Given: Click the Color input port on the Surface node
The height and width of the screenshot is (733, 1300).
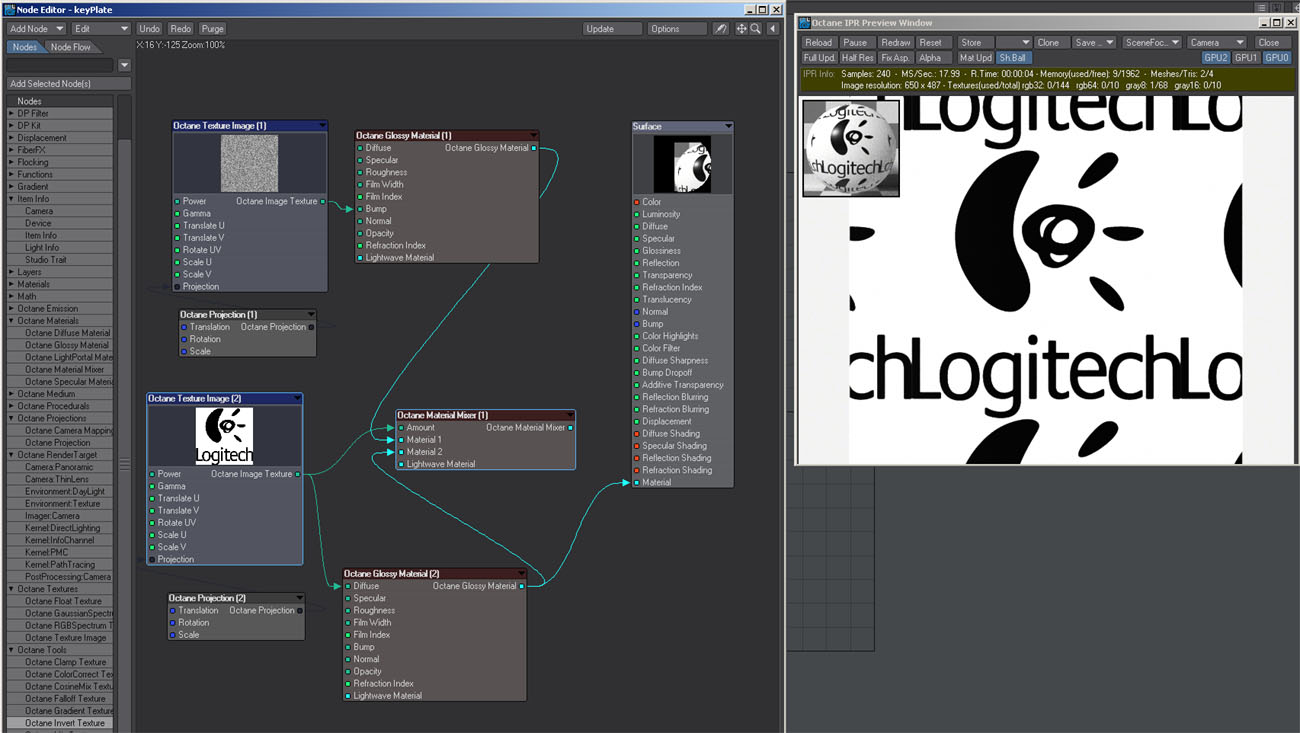Looking at the screenshot, I should click(x=637, y=202).
